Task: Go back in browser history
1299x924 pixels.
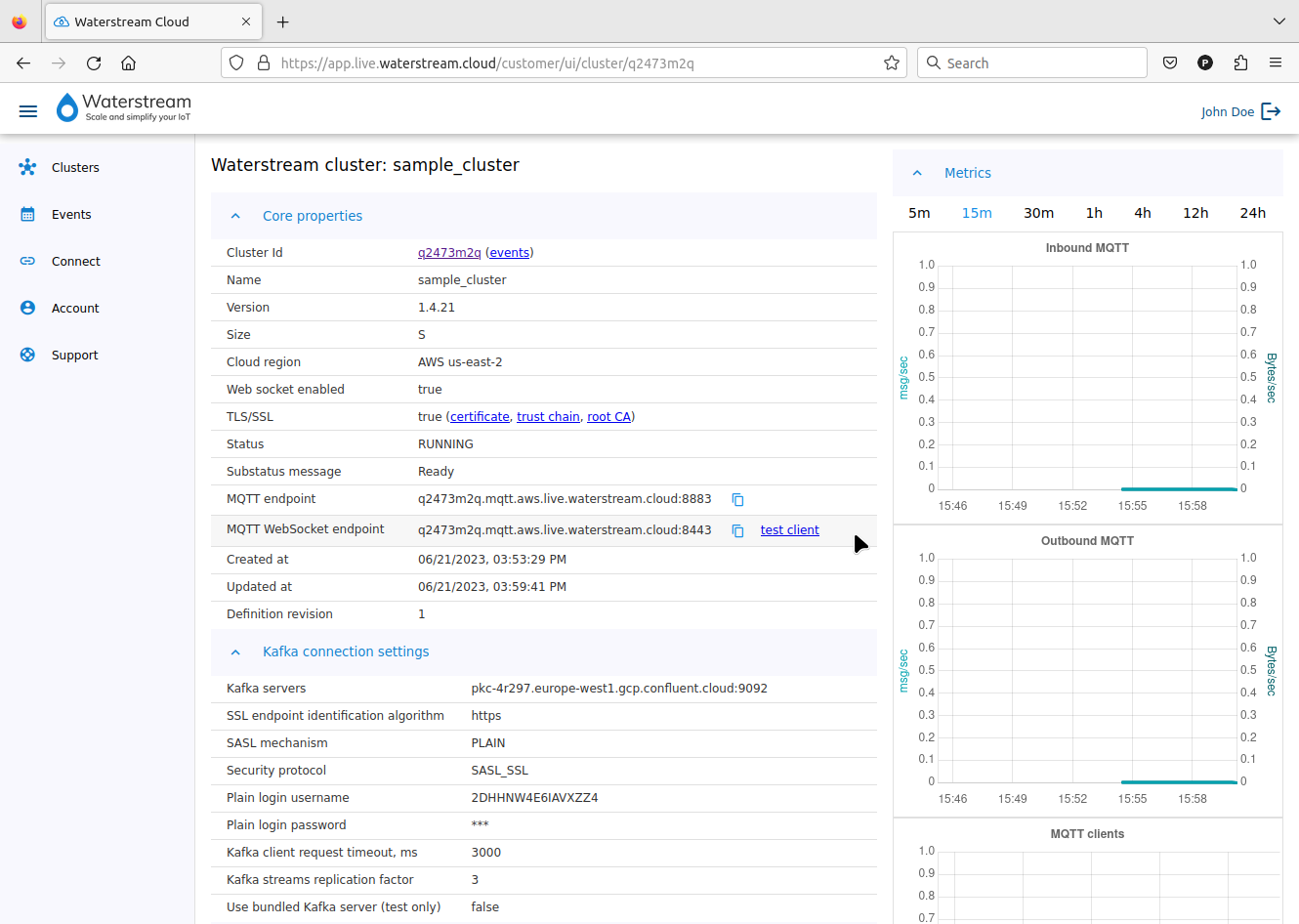Action: (23, 63)
